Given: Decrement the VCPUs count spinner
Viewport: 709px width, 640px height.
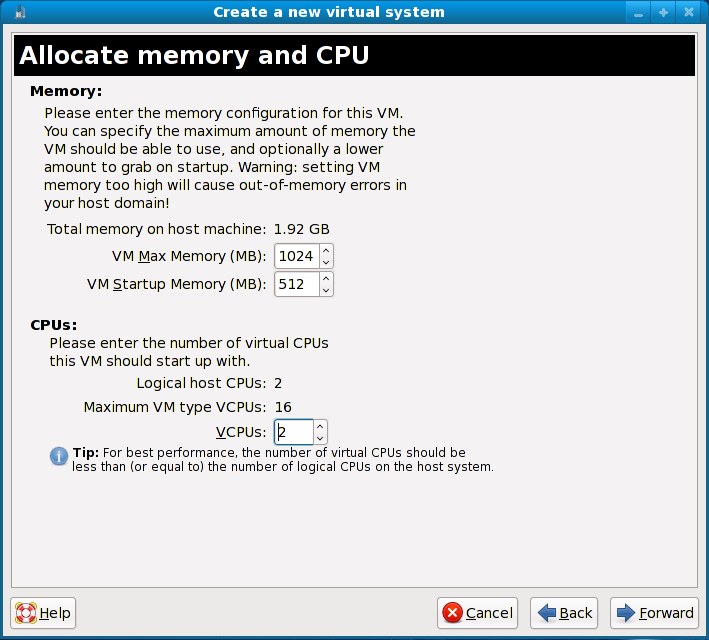Looking at the screenshot, I should [320, 439].
